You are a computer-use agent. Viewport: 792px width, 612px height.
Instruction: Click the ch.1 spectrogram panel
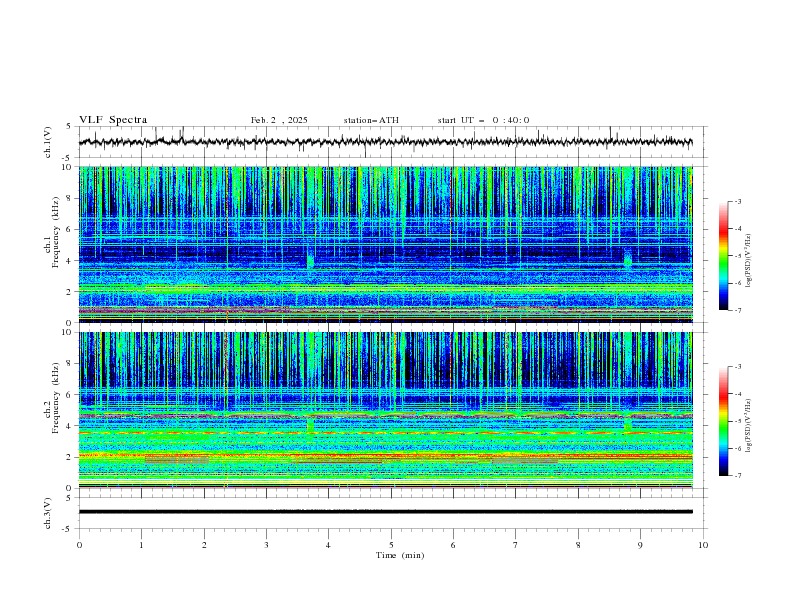(386, 244)
